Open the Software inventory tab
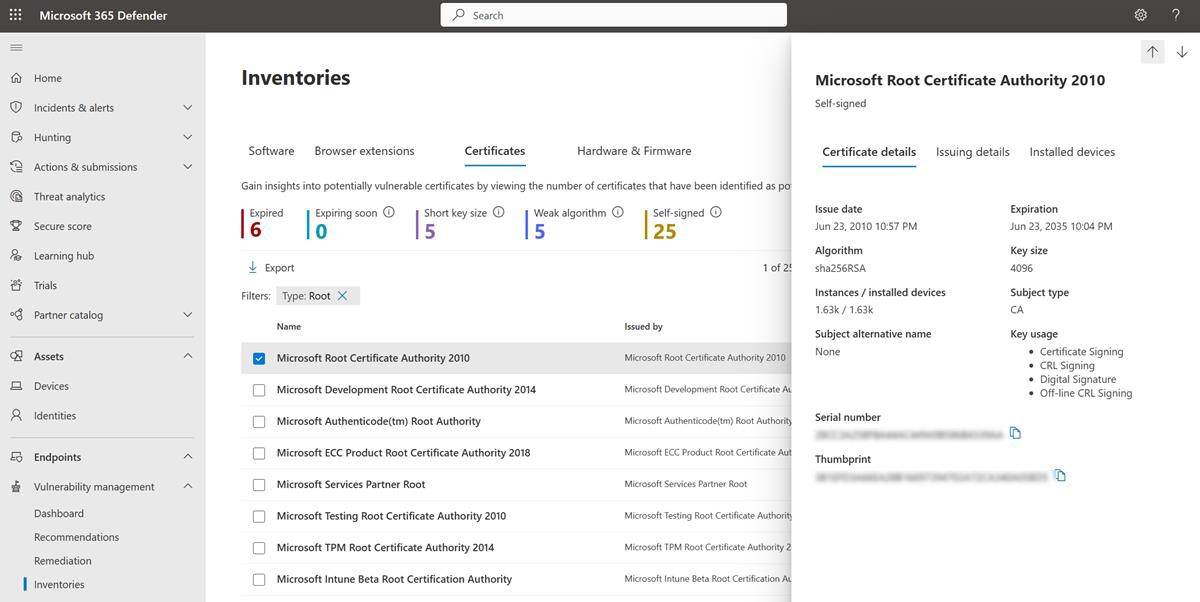The image size is (1200, 602). [x=270, y=150]
